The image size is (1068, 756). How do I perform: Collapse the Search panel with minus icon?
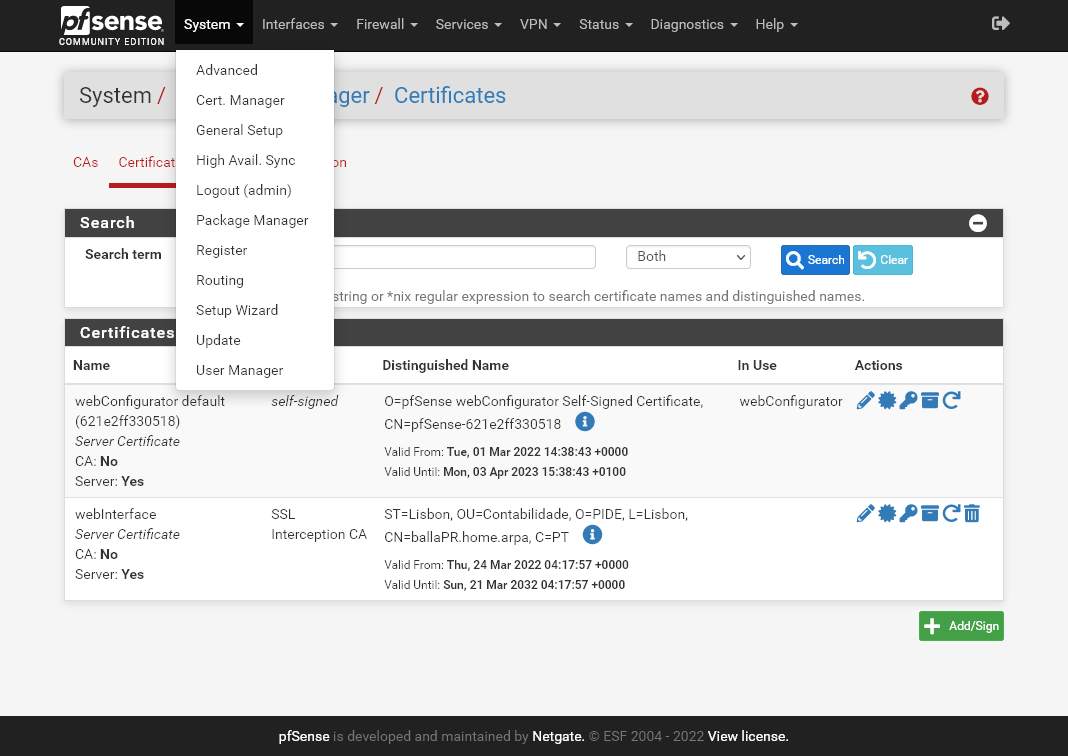coord(978,223)
